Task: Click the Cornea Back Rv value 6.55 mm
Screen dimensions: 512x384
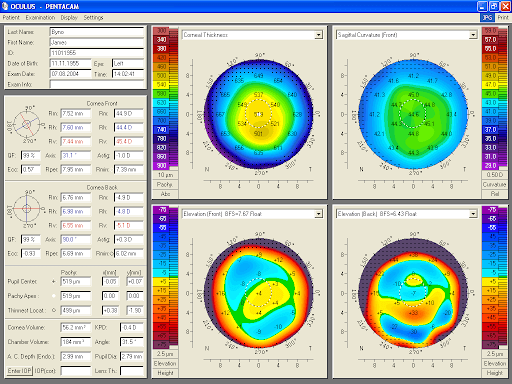Action: [x=76, y=226]
